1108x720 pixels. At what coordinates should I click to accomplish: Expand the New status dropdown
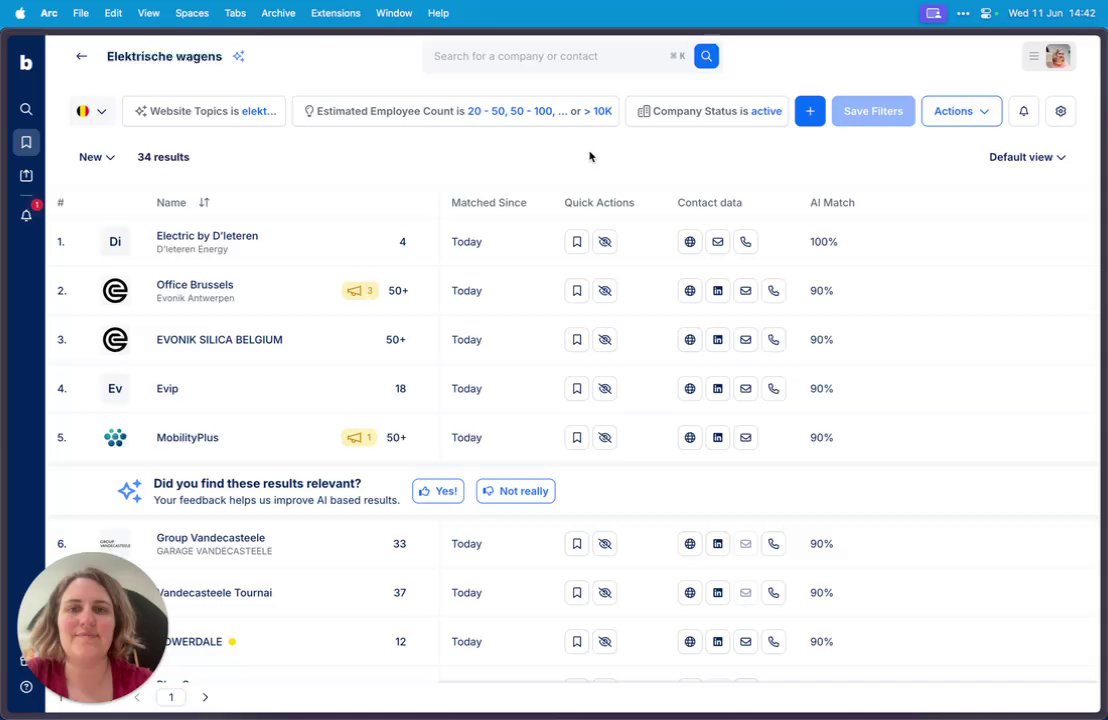coord(97,157)
